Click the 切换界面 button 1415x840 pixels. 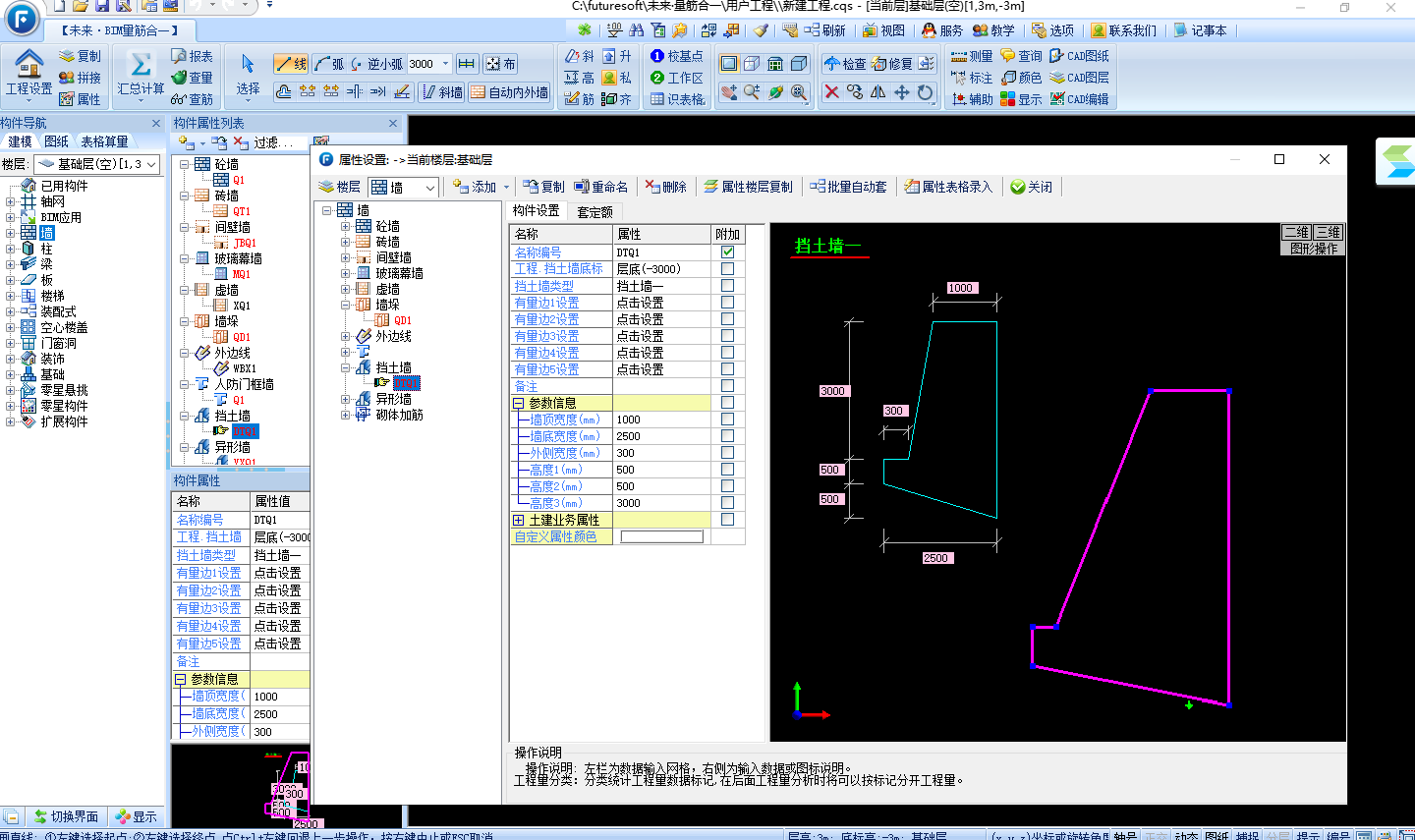66,816
